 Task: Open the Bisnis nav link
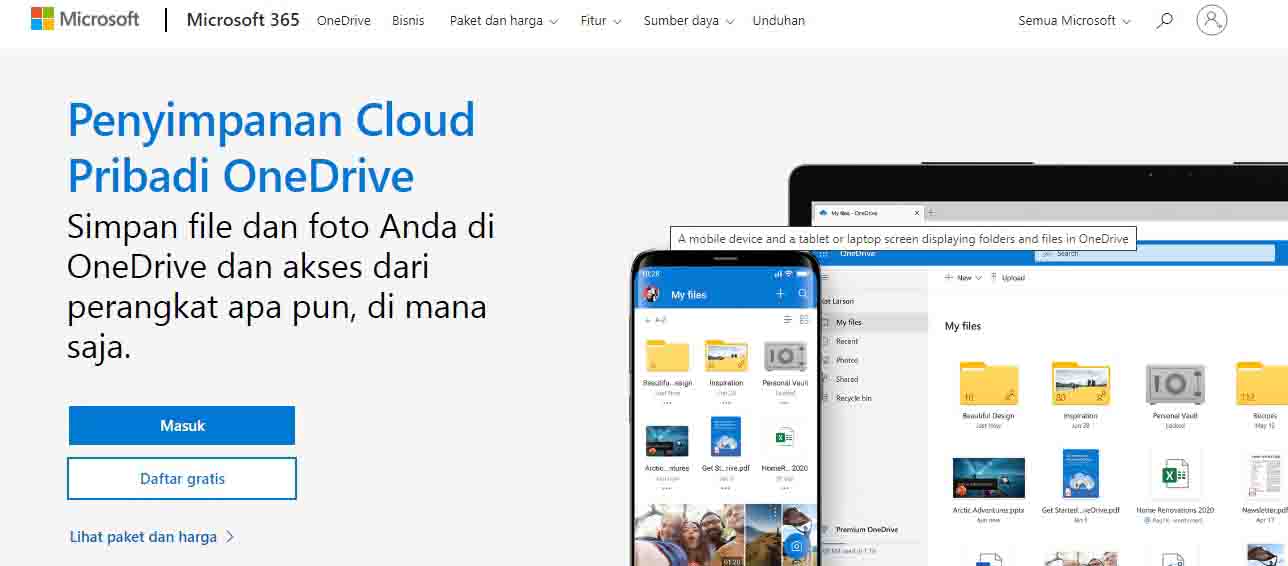(408, 20)
